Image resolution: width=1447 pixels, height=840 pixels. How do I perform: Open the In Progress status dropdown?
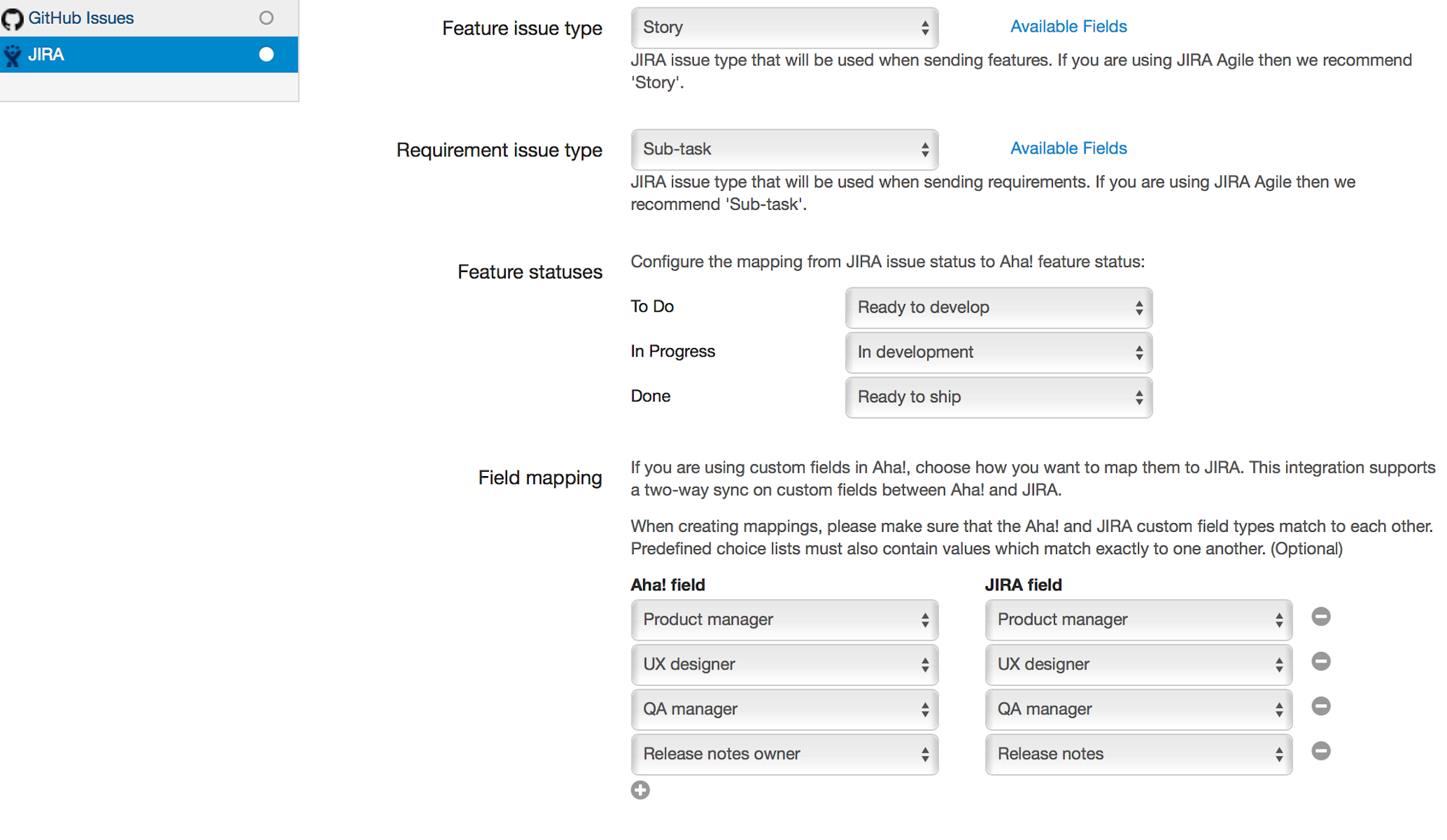pyautogui.click(x=998, y=352)
